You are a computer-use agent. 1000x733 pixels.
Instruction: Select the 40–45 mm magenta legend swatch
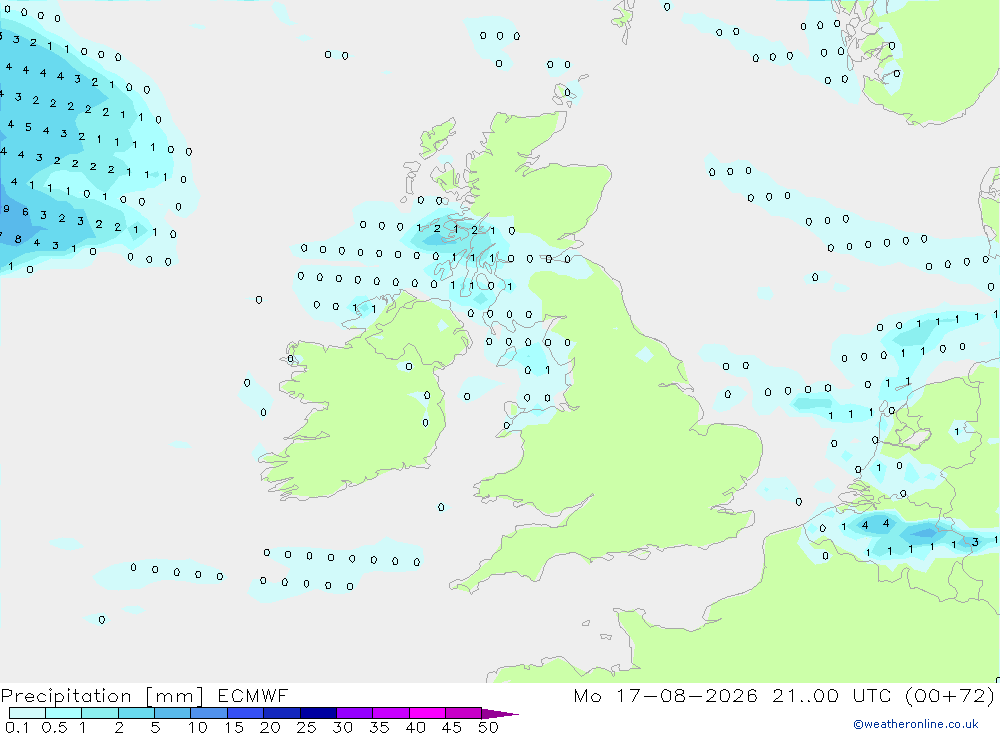click(x=427, y=713)
